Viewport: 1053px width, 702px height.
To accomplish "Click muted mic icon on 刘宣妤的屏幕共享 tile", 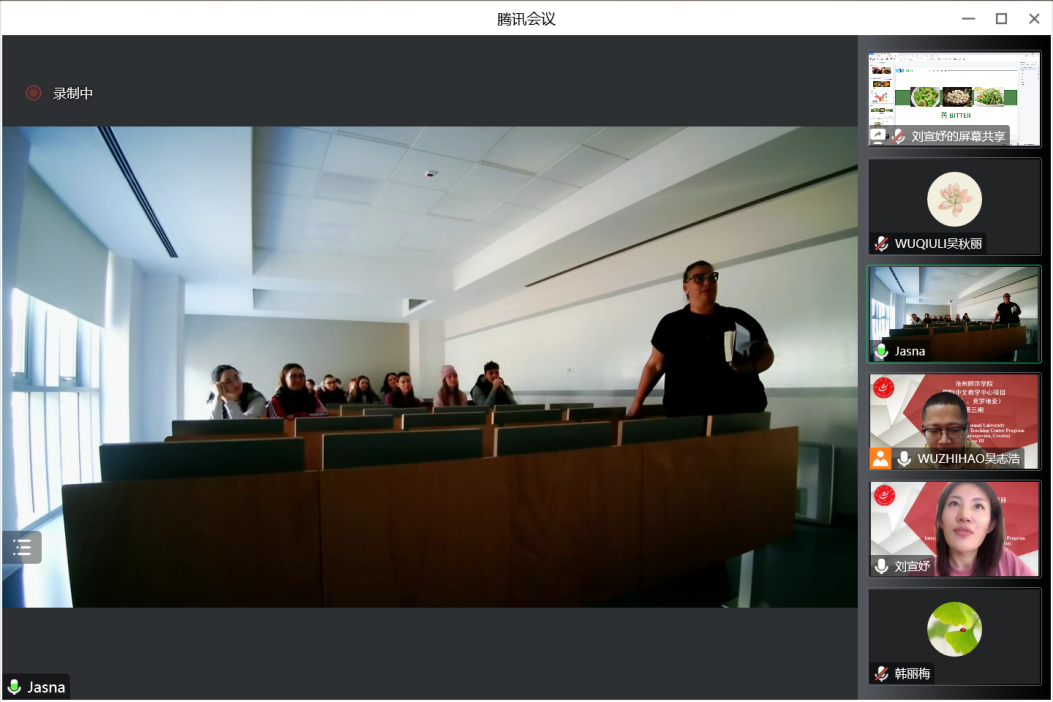I will click(x=899, y=136).
